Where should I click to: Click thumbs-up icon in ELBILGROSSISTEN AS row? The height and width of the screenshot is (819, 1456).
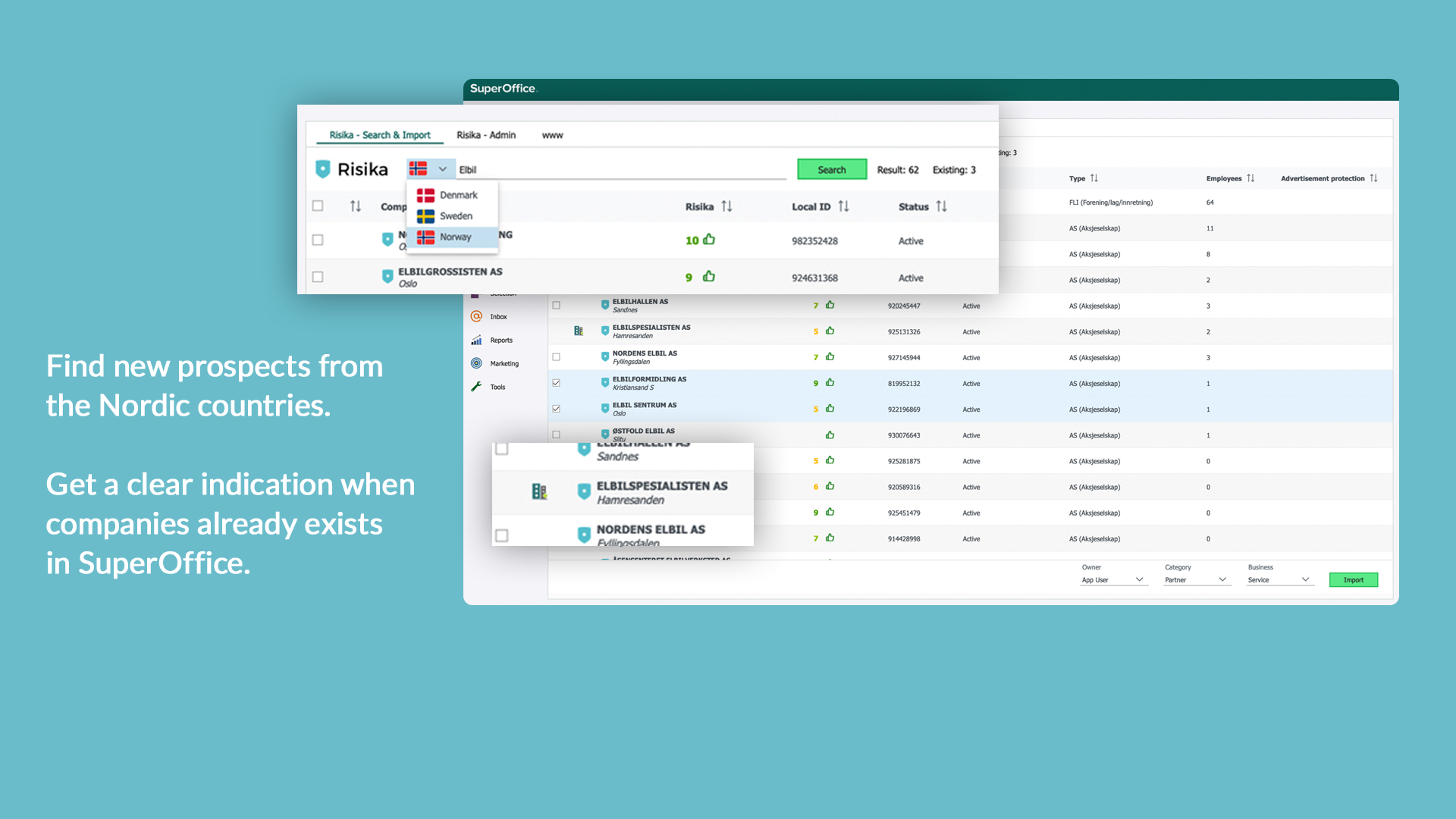click(709, 276)
